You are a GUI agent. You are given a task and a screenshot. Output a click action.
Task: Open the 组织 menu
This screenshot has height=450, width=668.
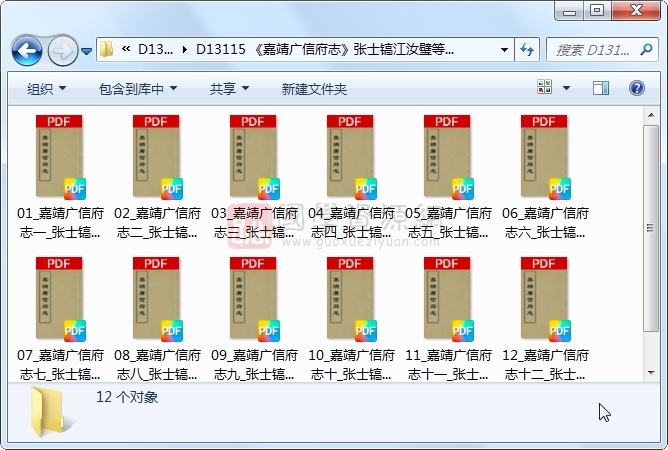point(46,89)
